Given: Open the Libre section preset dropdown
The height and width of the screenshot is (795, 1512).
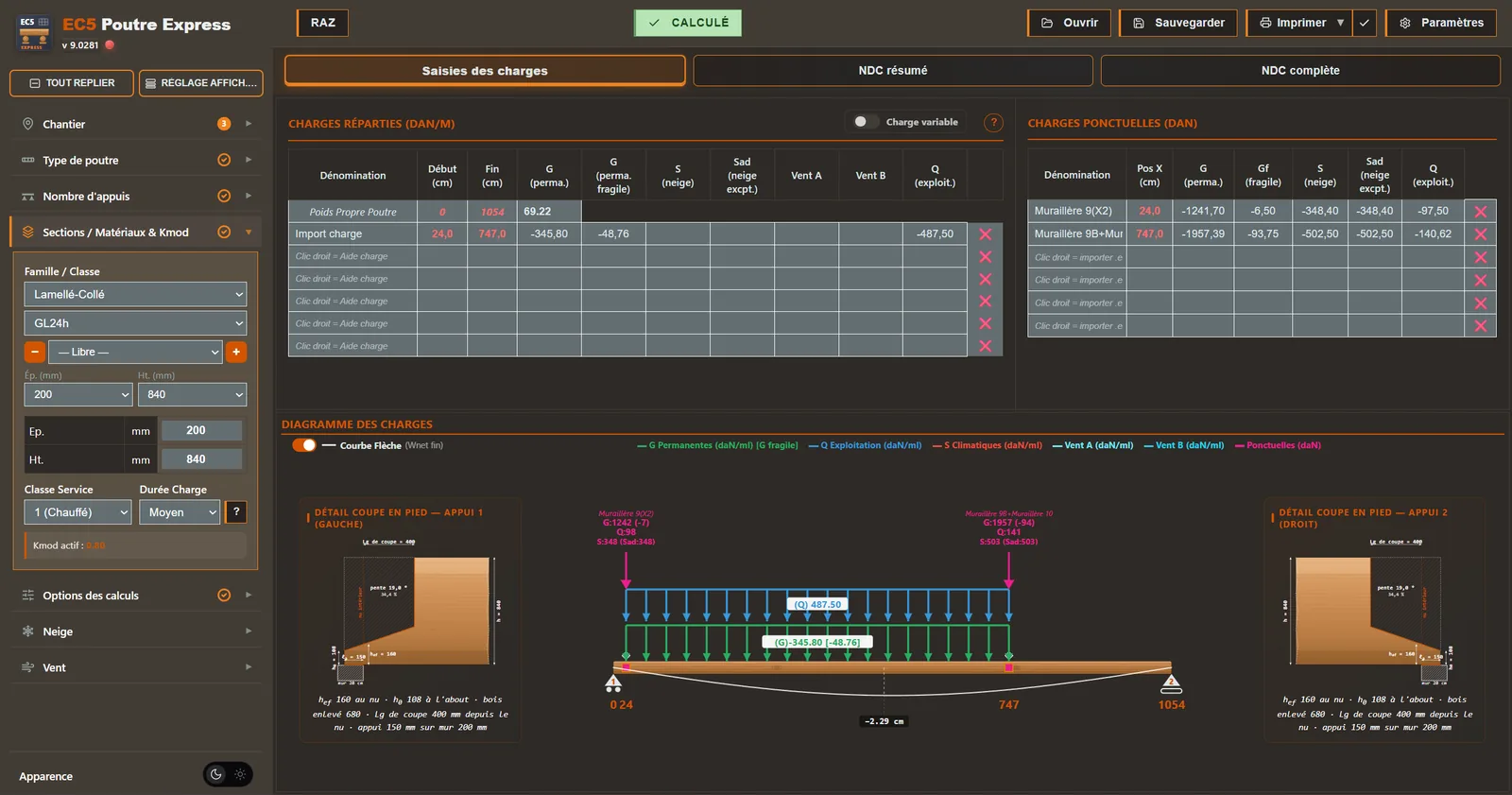Looking at the screenshot, I should (x=135, y=352).
